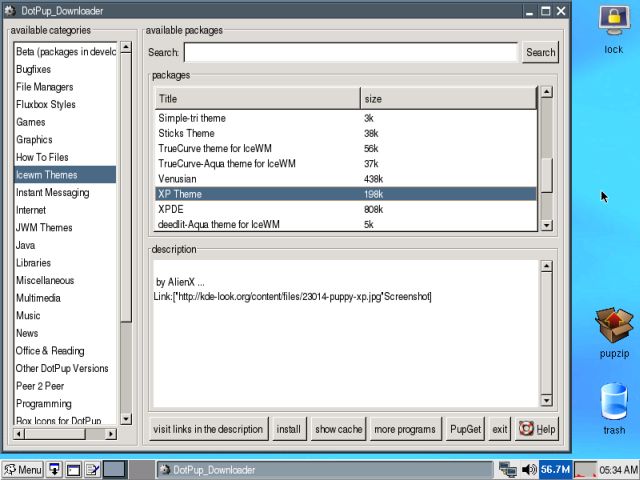
Task: Click the Help button with lifebuoy icon
Action: click(537, 429)
